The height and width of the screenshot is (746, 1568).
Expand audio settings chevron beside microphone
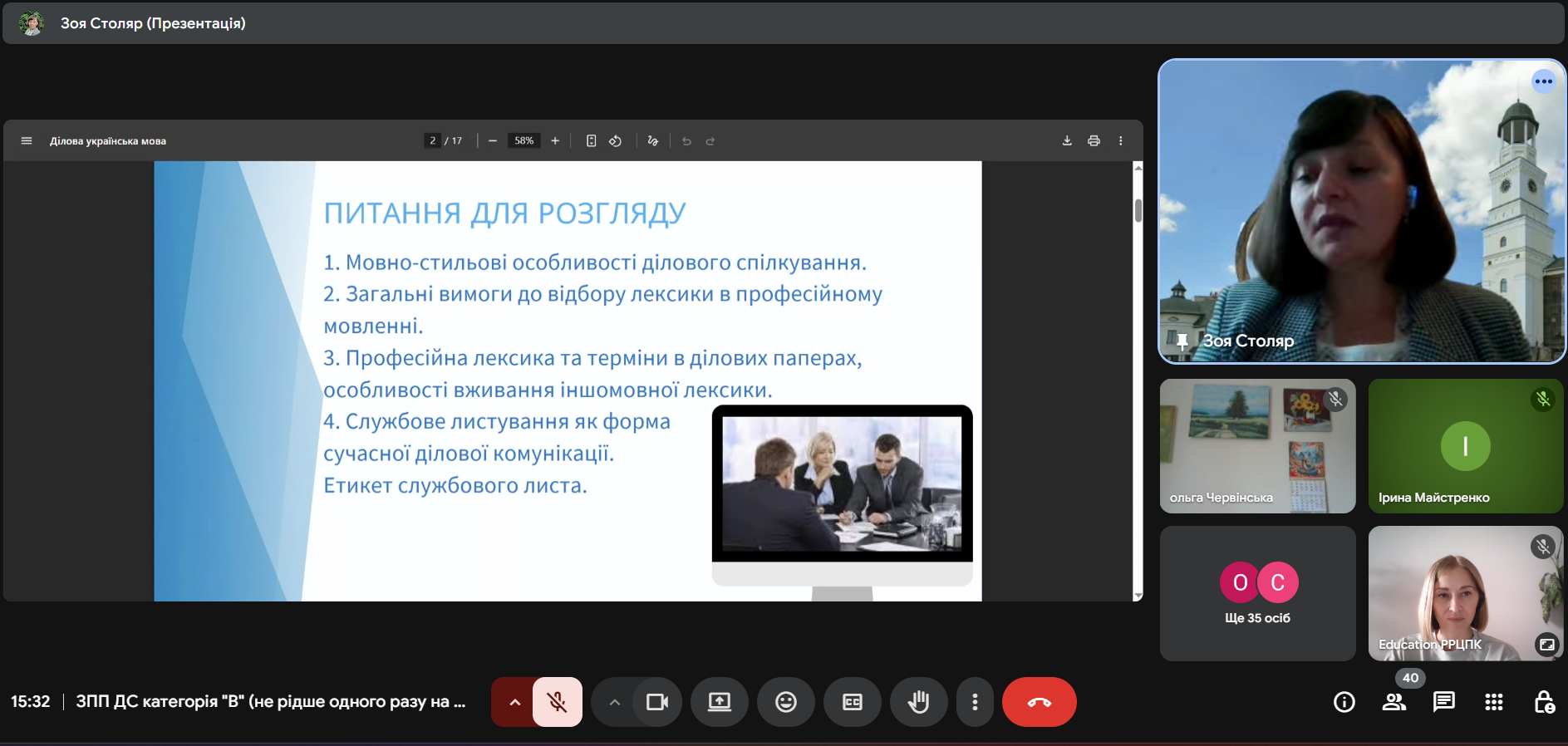point(514,702)
